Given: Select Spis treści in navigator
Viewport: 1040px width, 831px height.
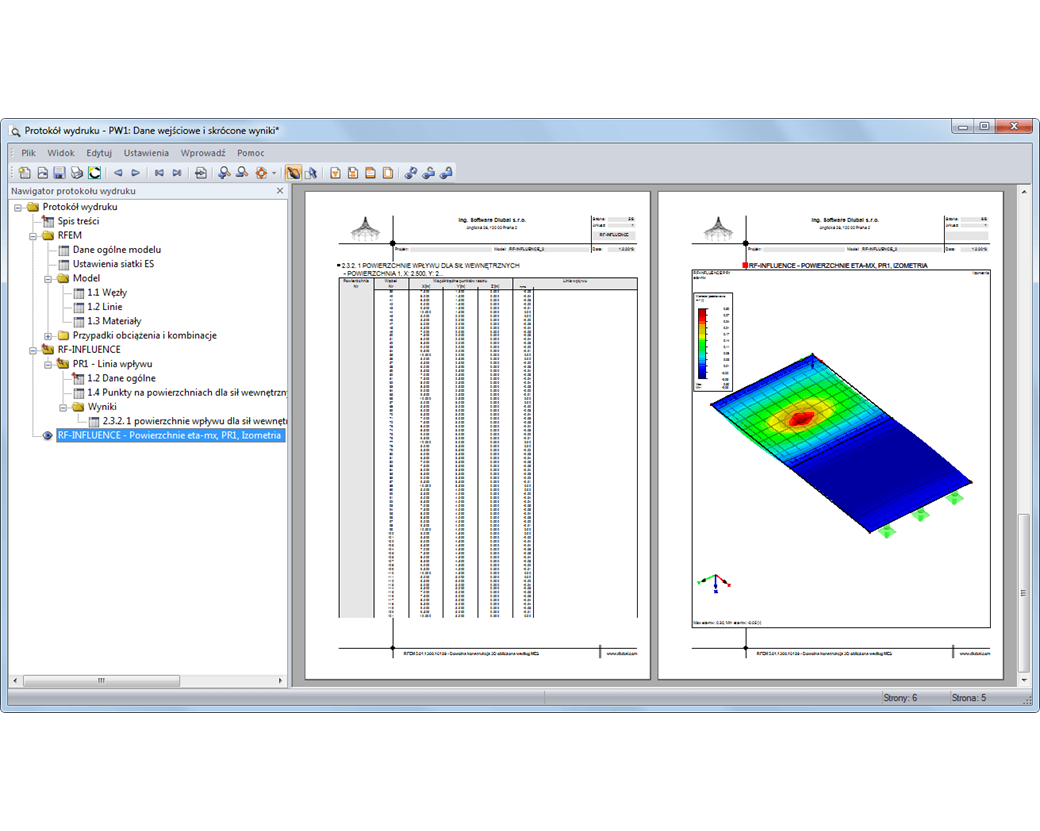Looking at the screenshot, I should [x=78, y=221].
